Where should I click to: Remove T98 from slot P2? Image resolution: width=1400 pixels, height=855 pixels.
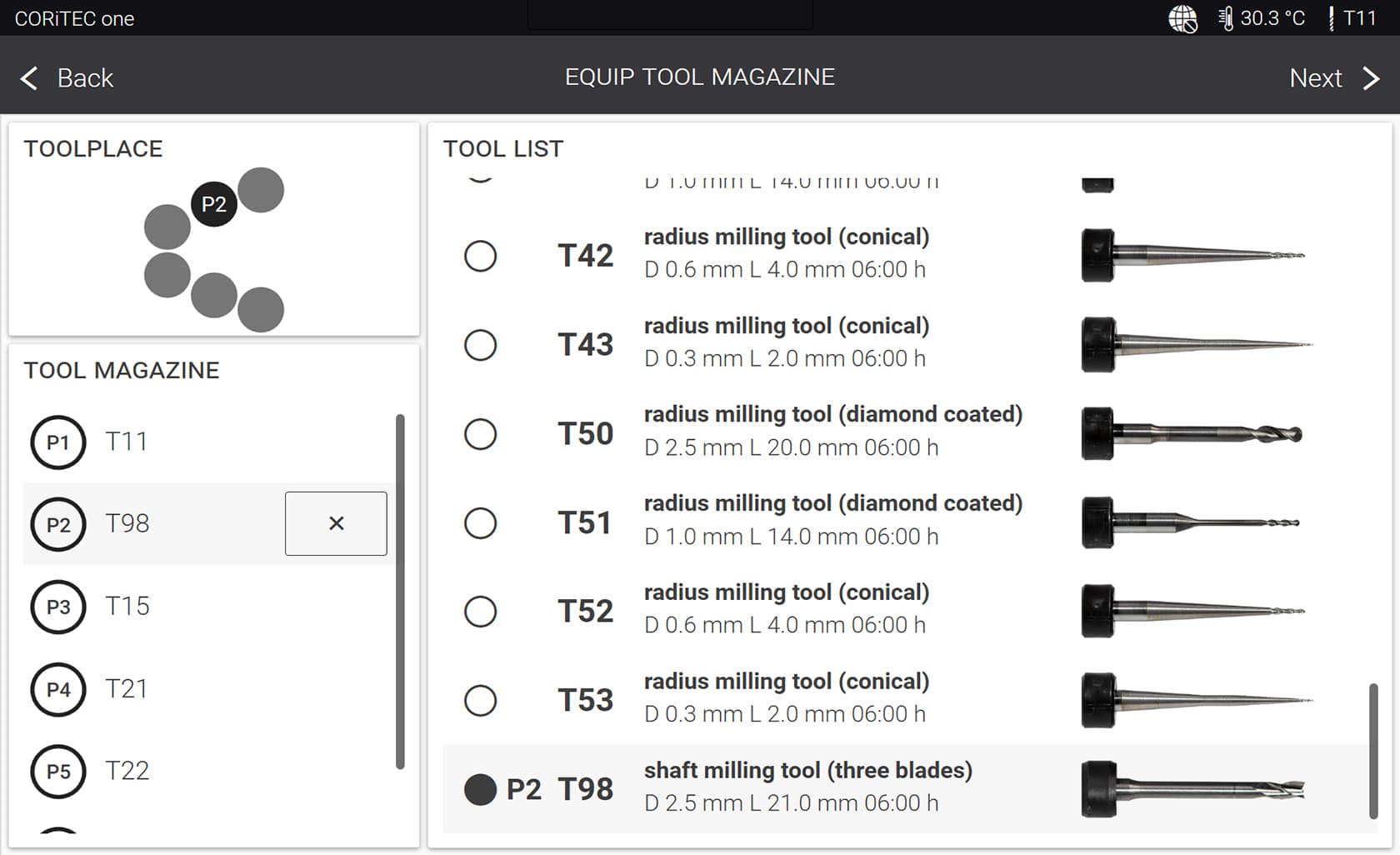[x=336, y=523]
